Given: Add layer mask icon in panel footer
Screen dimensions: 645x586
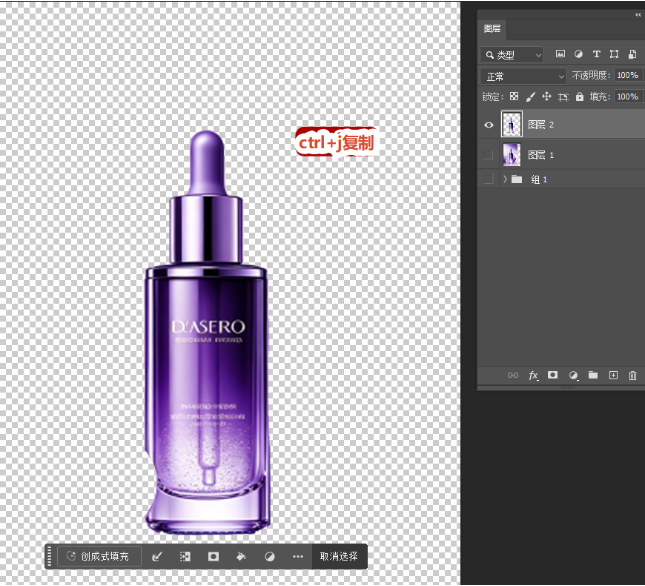Looking at the screenshot, I should [552, 375].
